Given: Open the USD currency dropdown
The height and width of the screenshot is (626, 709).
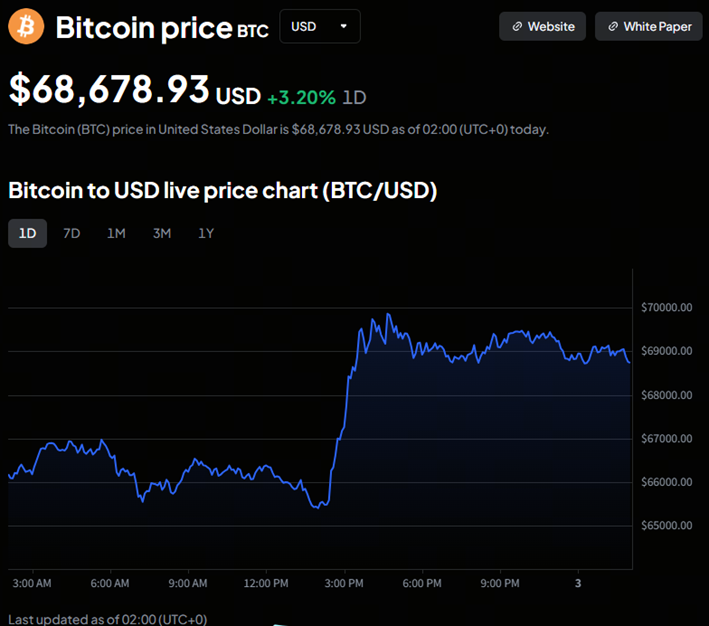Looking at the screenshot, I should (x=319, y=26).
